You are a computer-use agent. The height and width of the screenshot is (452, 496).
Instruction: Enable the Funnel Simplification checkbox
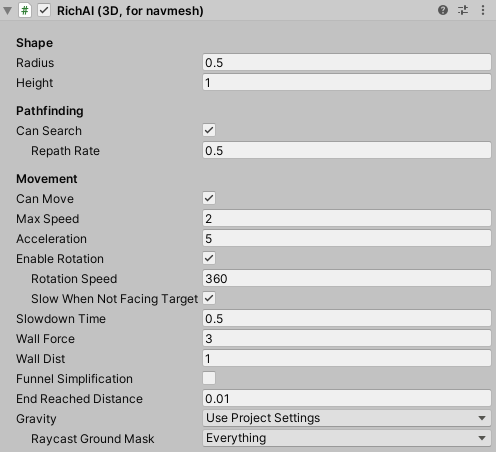pos(209,378)
